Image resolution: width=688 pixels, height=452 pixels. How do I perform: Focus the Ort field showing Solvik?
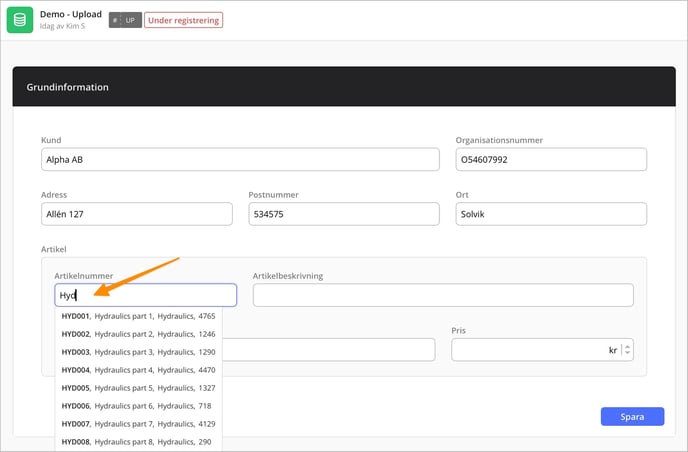point(551,214)
